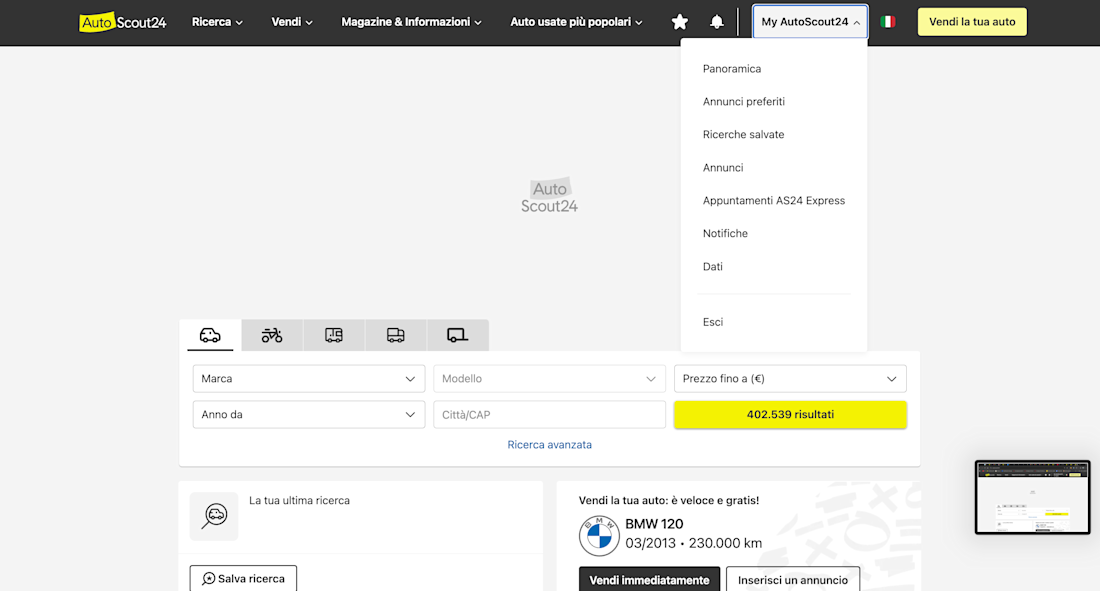Viewport: 1100px width, 591px height.
Task: Select the car vehicle type tab
Action: pos(210,335)
